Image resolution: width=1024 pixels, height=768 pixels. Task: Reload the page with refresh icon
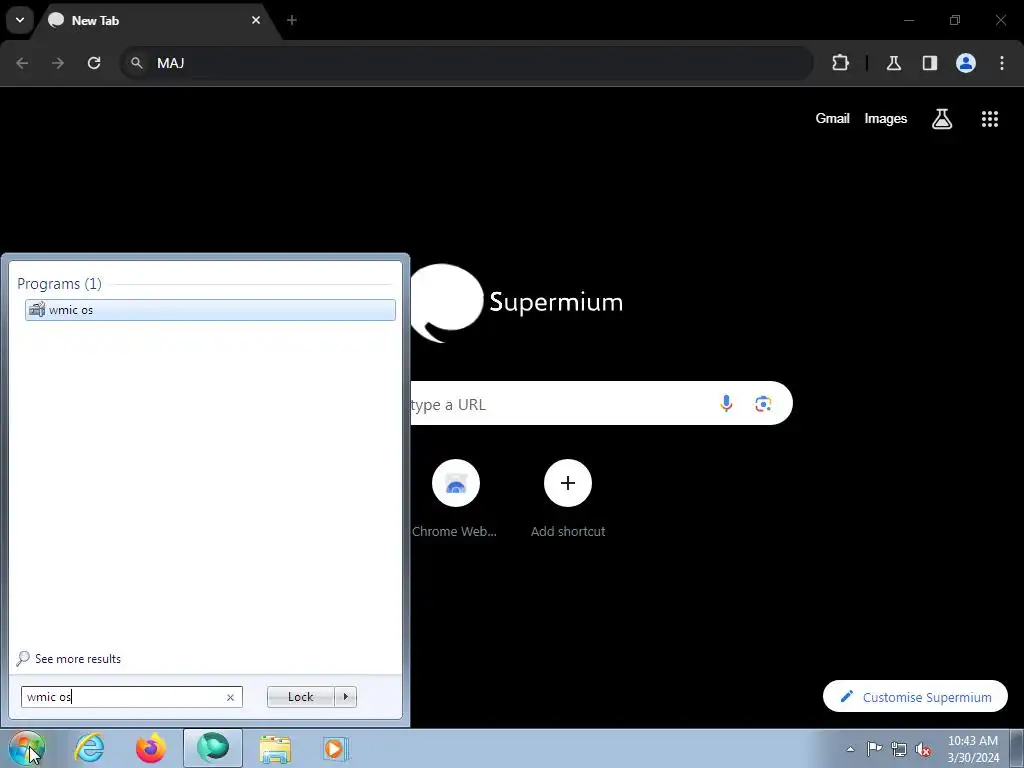click(x=94, y=63)
